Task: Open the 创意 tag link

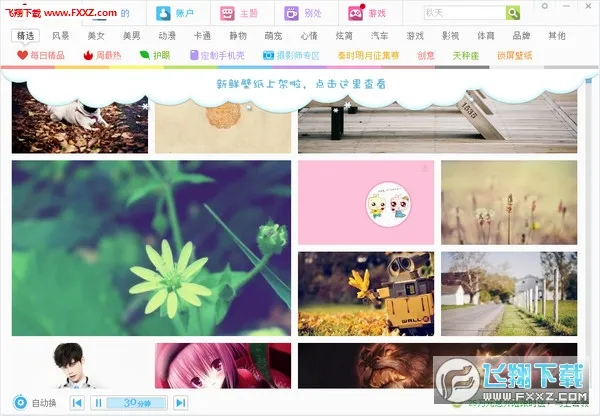Action: coord(426,55)
